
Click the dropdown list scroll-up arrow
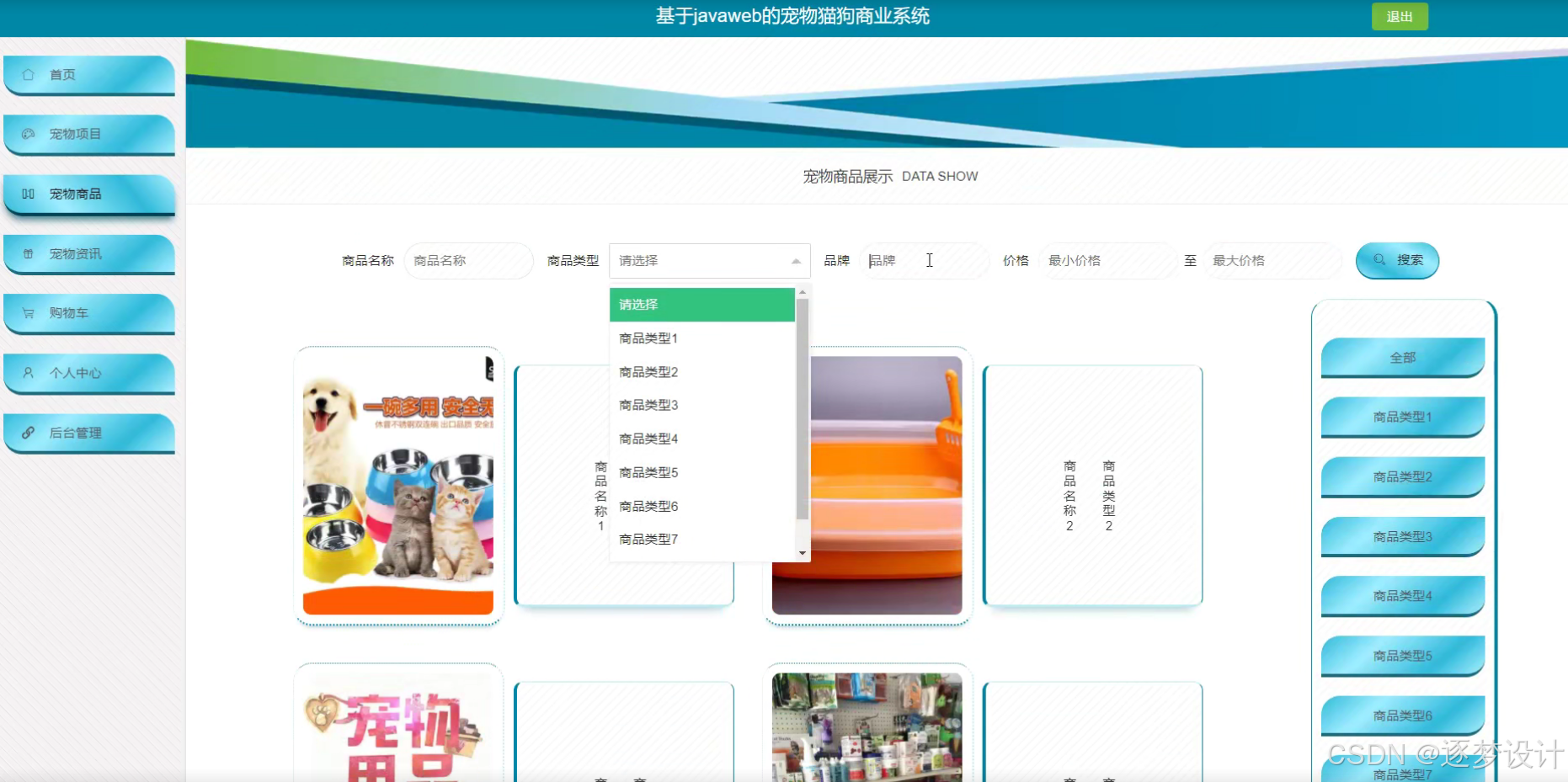[803, 292]
